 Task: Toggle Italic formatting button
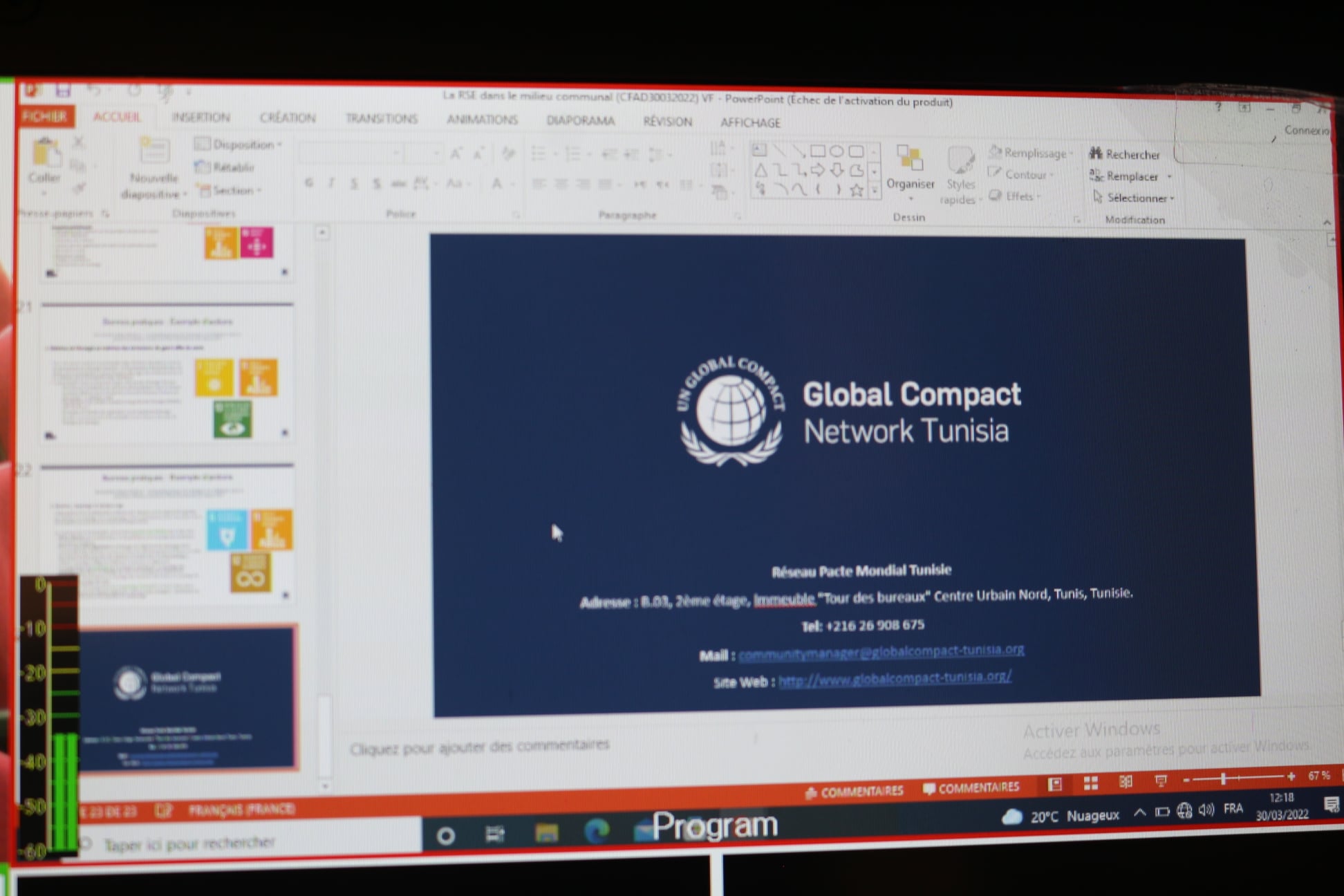point(331,183)
